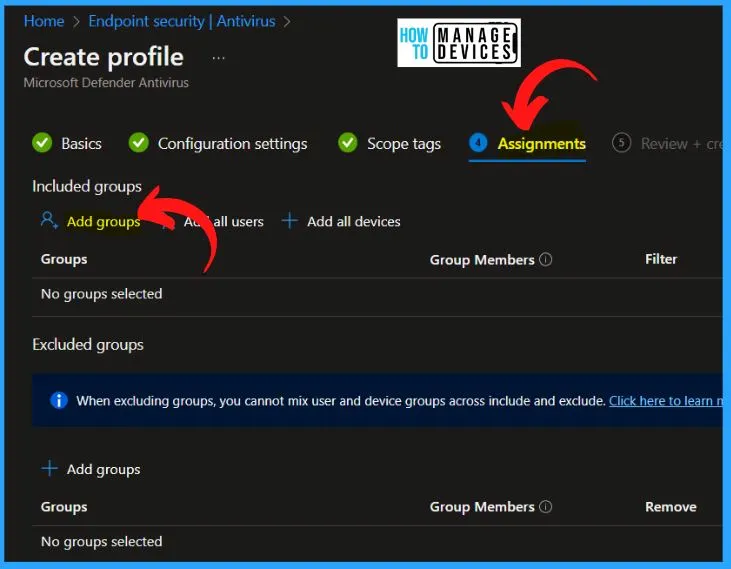Open 'Click here to learn' link
The height and width of the screenshot is (569, 731).
click(666, 401)
